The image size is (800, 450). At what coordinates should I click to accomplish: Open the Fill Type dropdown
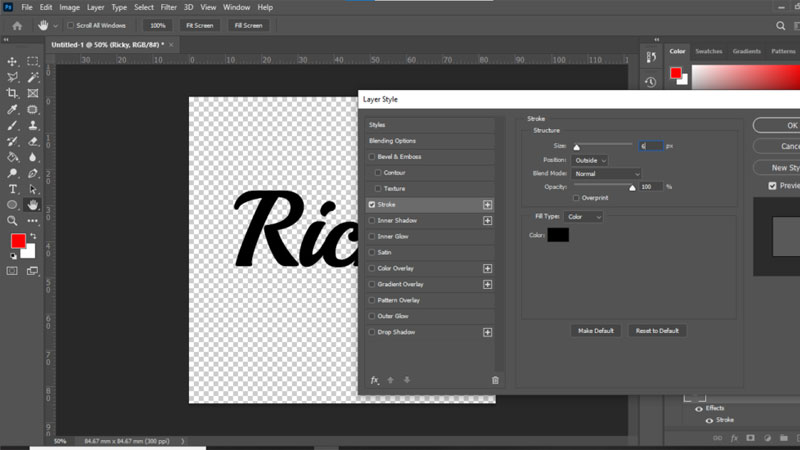click(583, 217)
